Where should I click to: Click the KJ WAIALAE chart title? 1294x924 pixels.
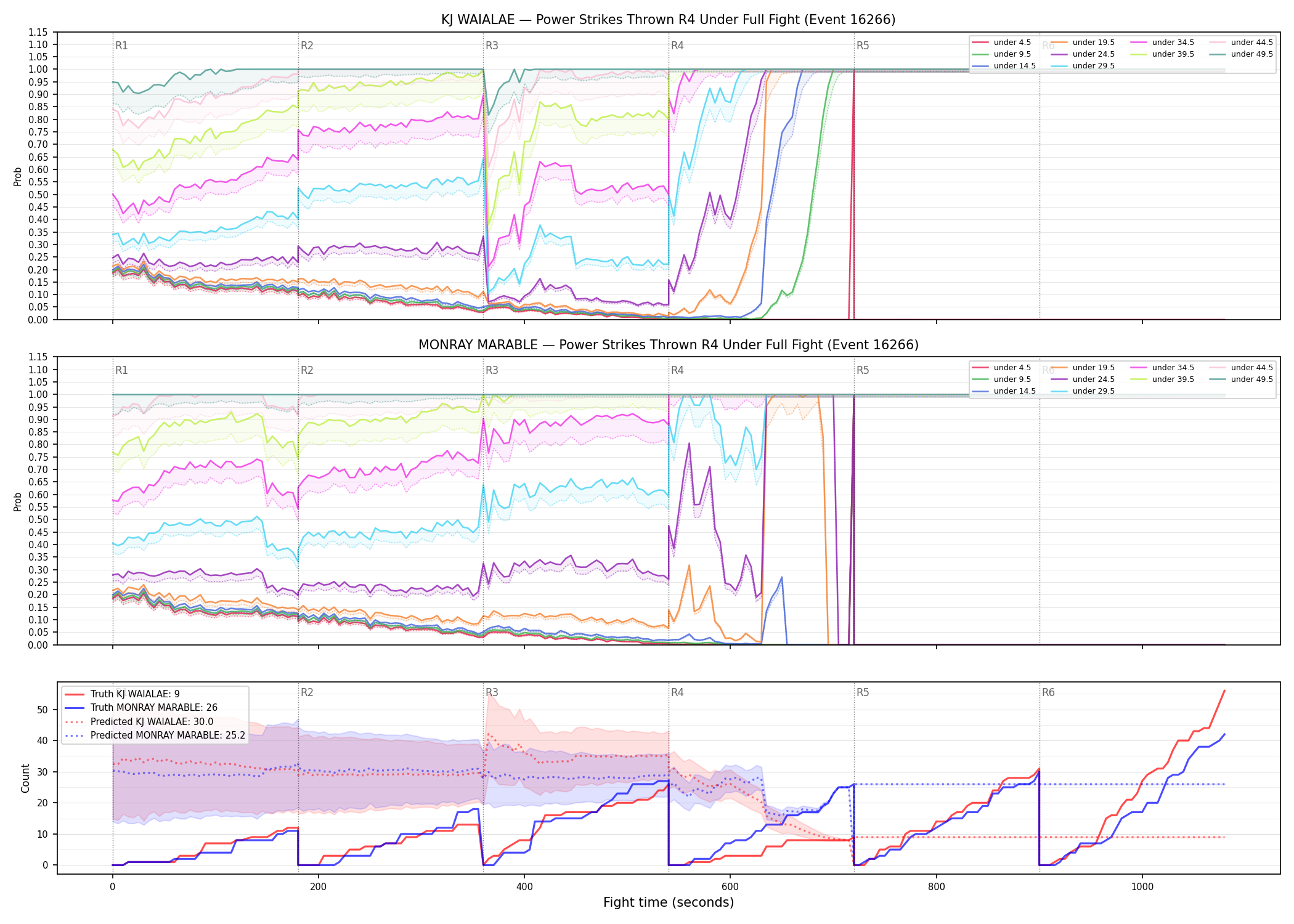click(669, 20)
